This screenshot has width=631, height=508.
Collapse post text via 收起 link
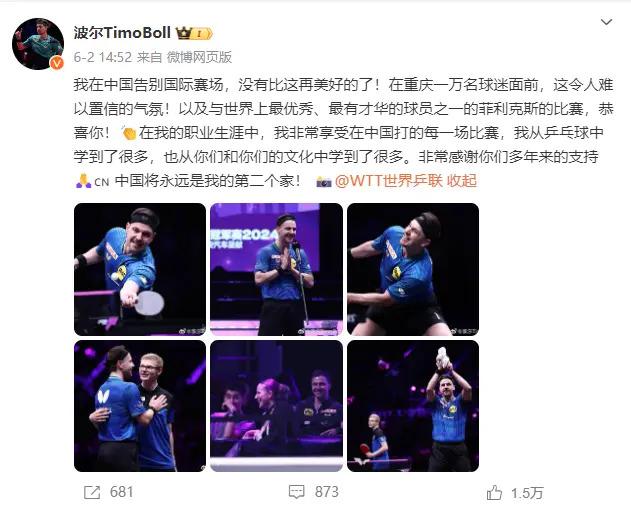tap(462, 181)
